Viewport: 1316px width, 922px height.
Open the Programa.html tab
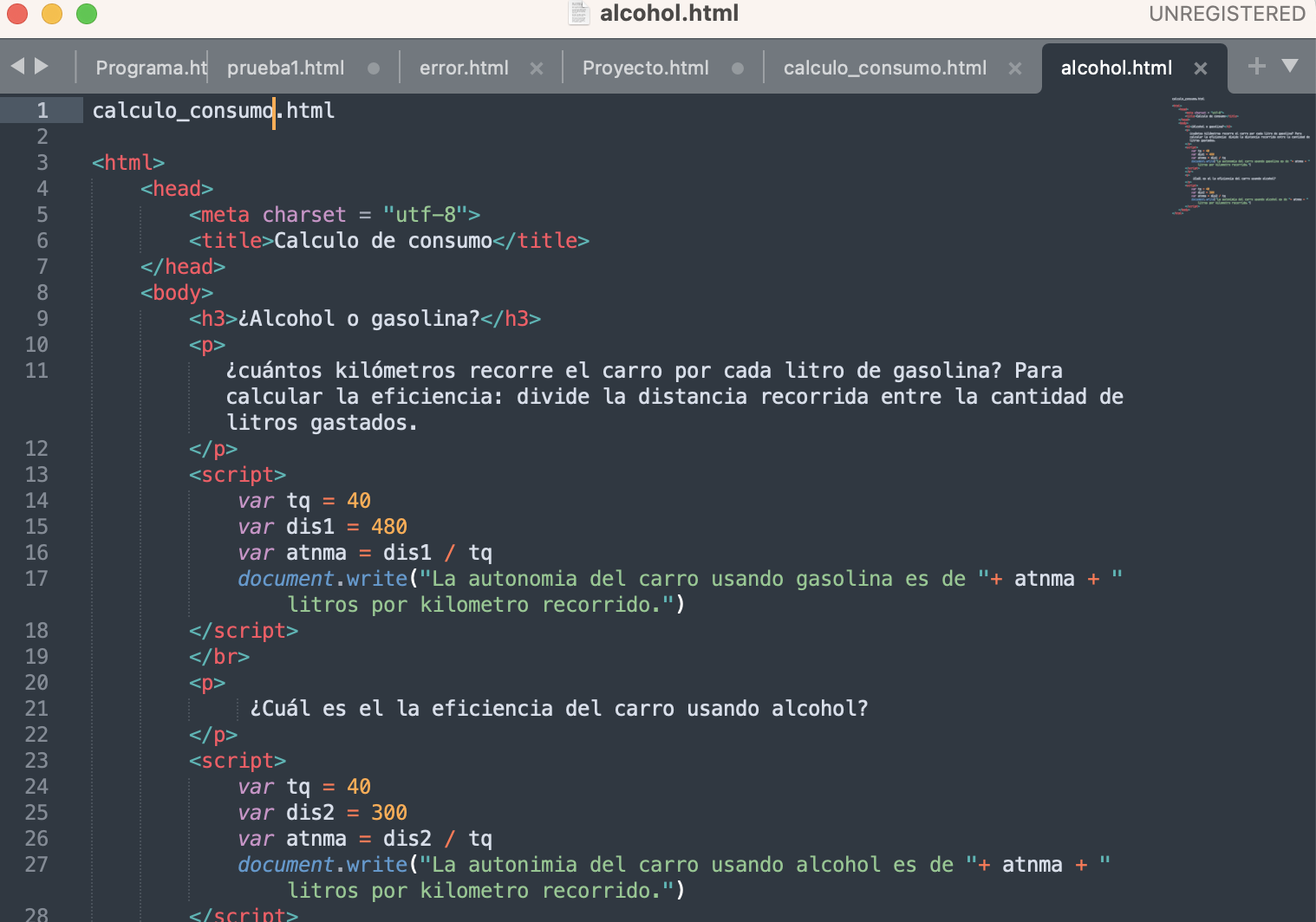point(151,68)
